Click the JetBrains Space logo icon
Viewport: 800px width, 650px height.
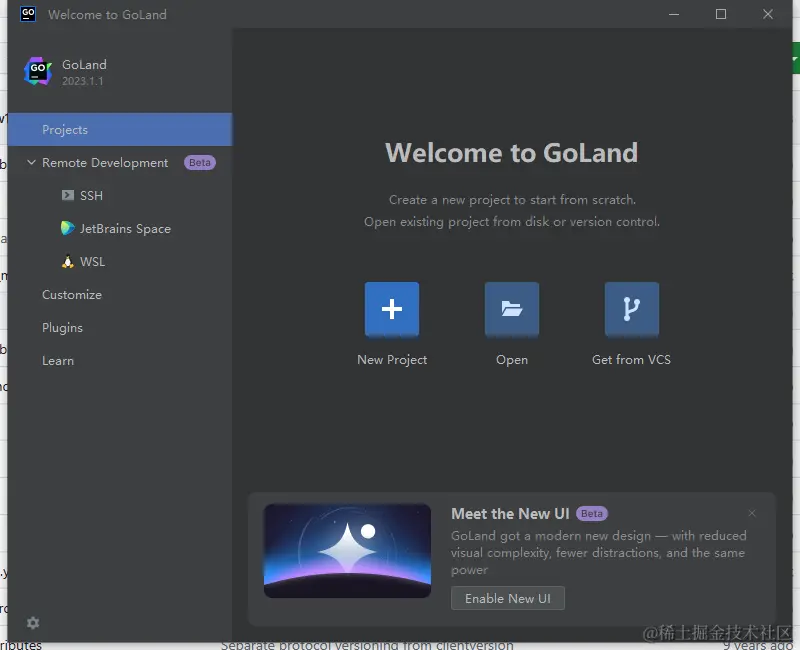point(68,228)
